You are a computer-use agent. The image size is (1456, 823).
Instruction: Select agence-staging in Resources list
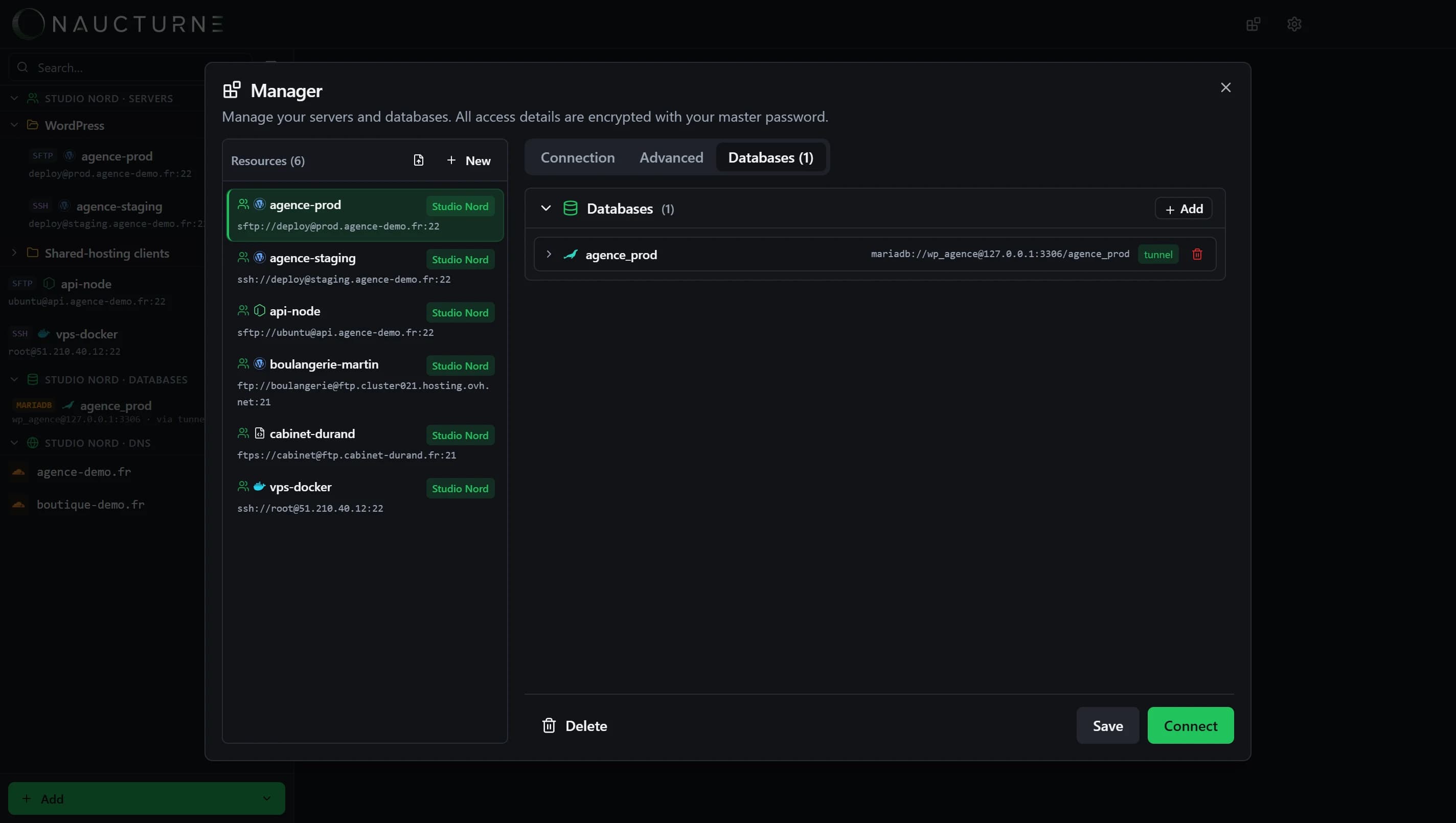[365, 268]
